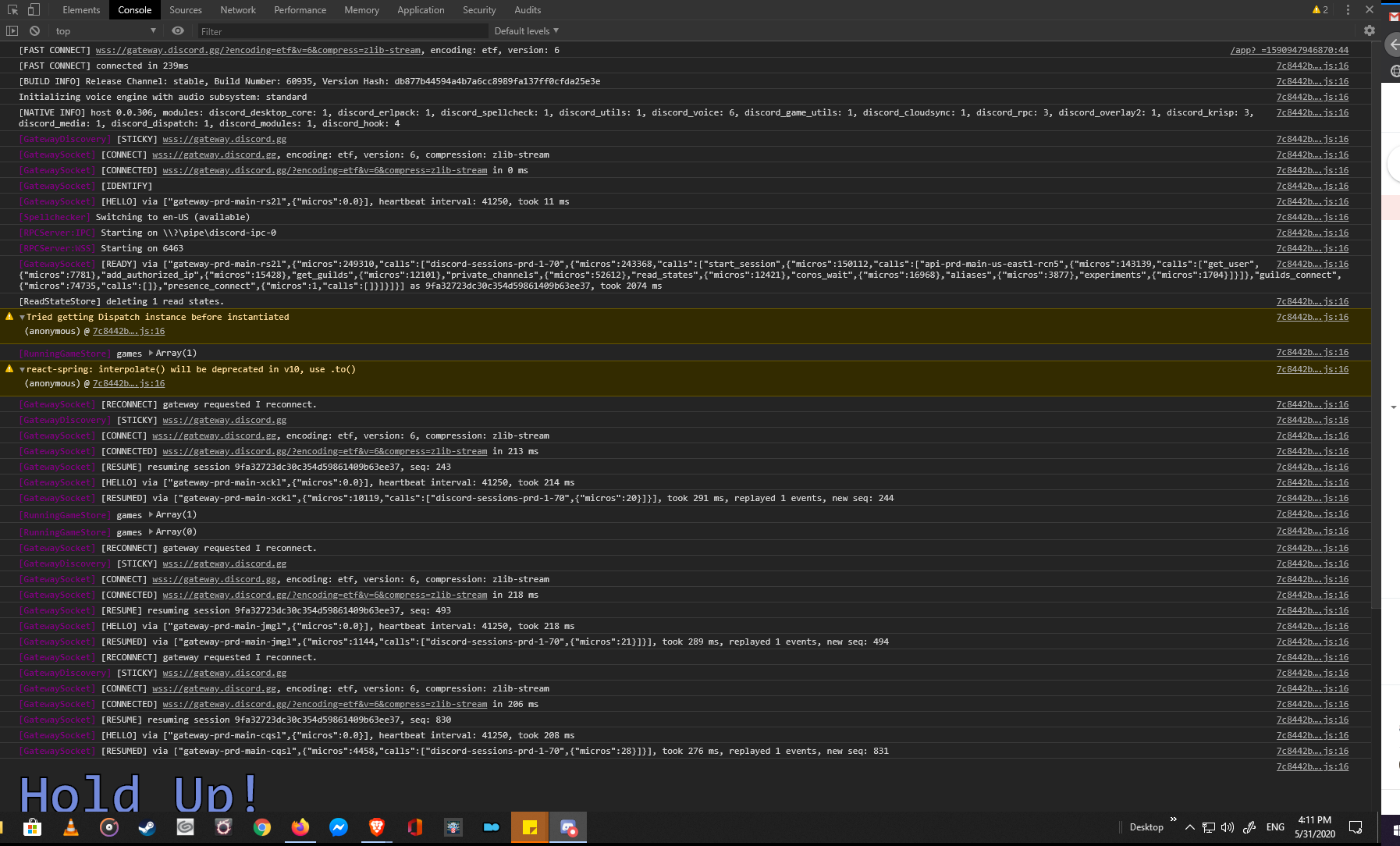The width and height of the screenshot is (1400, 846).
Task: Open Google Chrome from the taskbar
Action: tap(262, 827)
